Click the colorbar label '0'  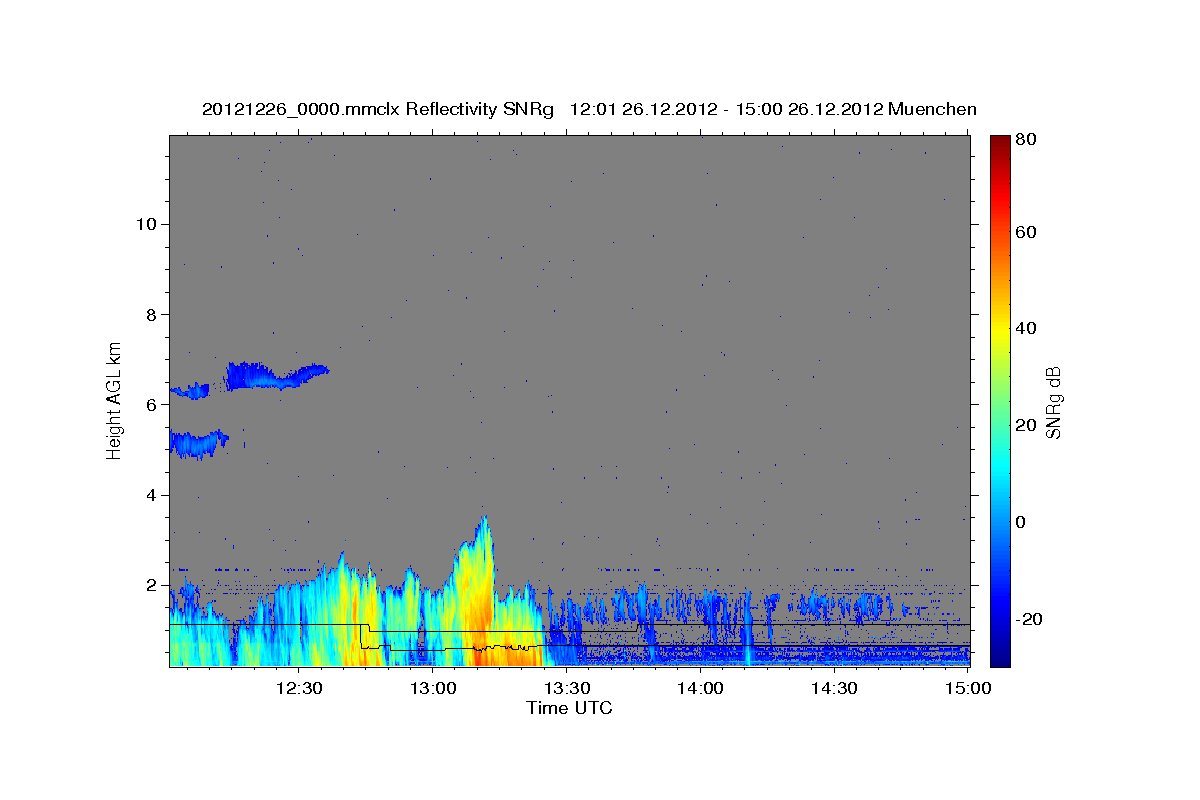coord(1023,522)
